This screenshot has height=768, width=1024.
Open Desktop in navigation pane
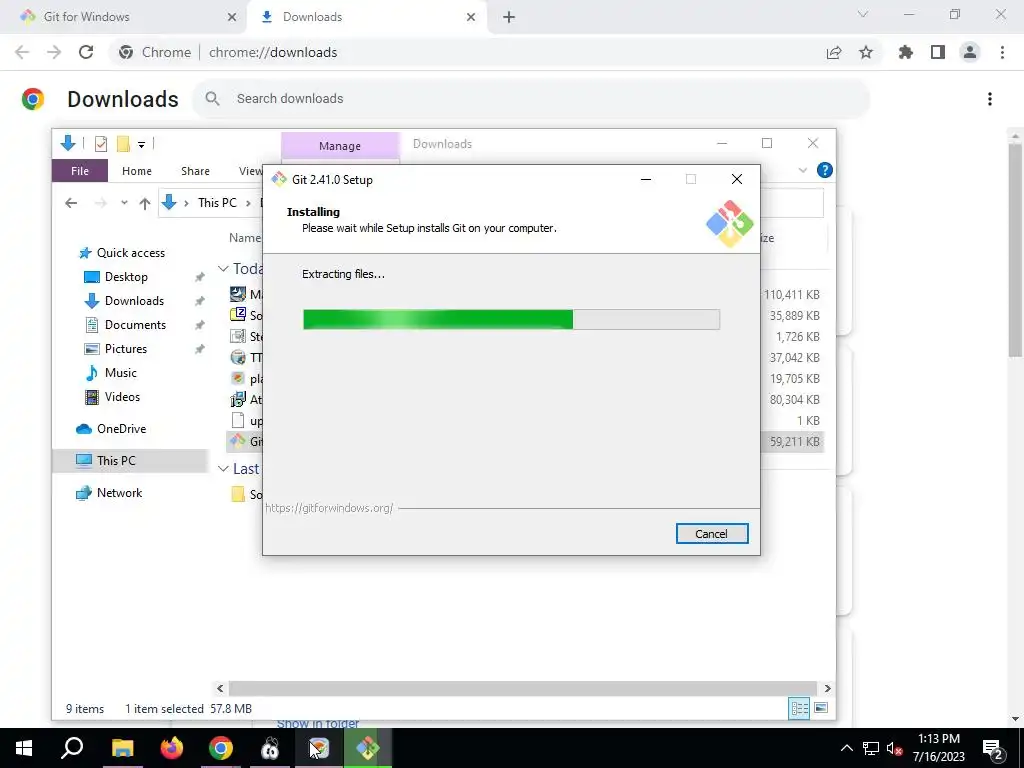pos(126,277)
